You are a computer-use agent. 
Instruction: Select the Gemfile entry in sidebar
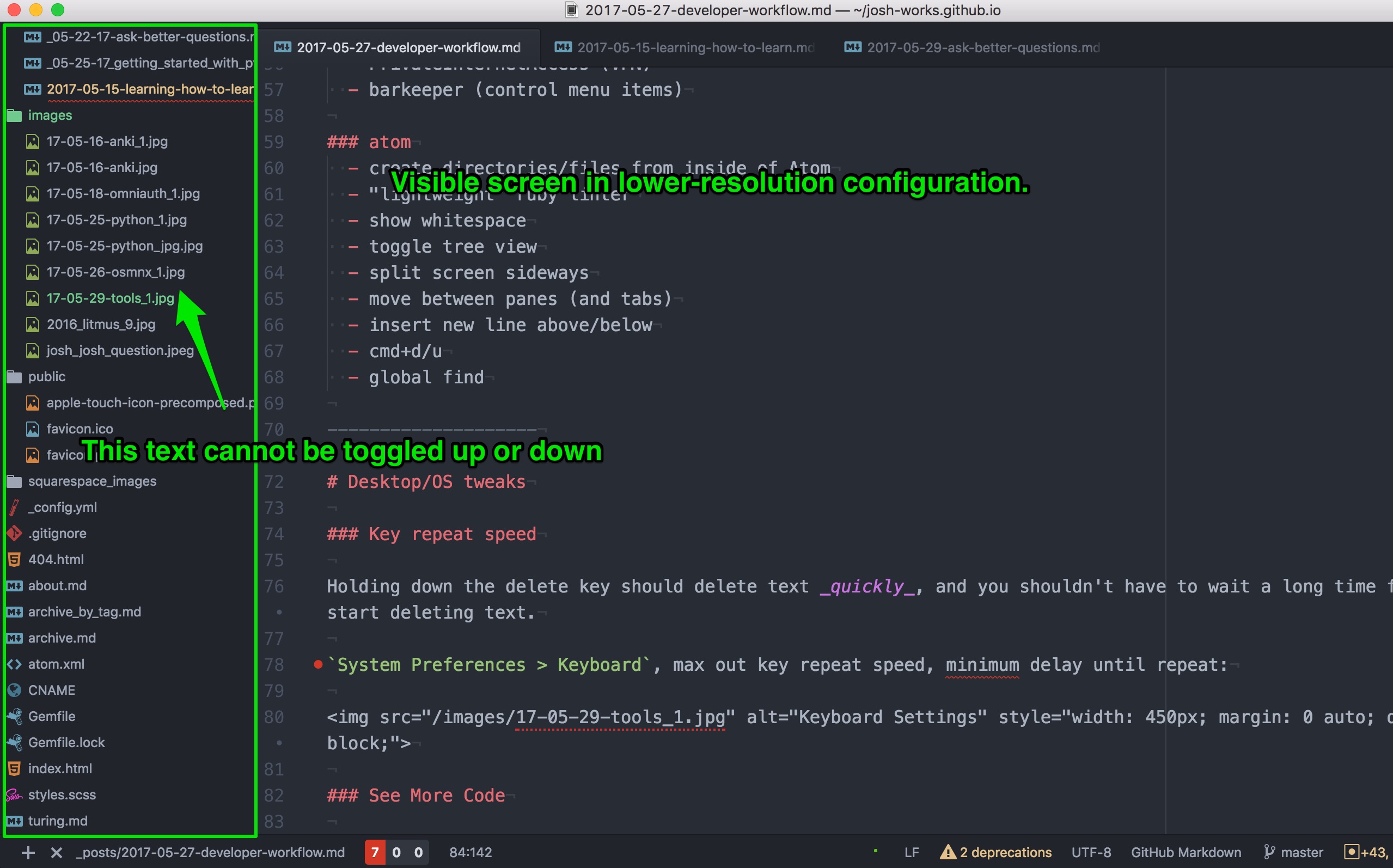tap(51, 715)
